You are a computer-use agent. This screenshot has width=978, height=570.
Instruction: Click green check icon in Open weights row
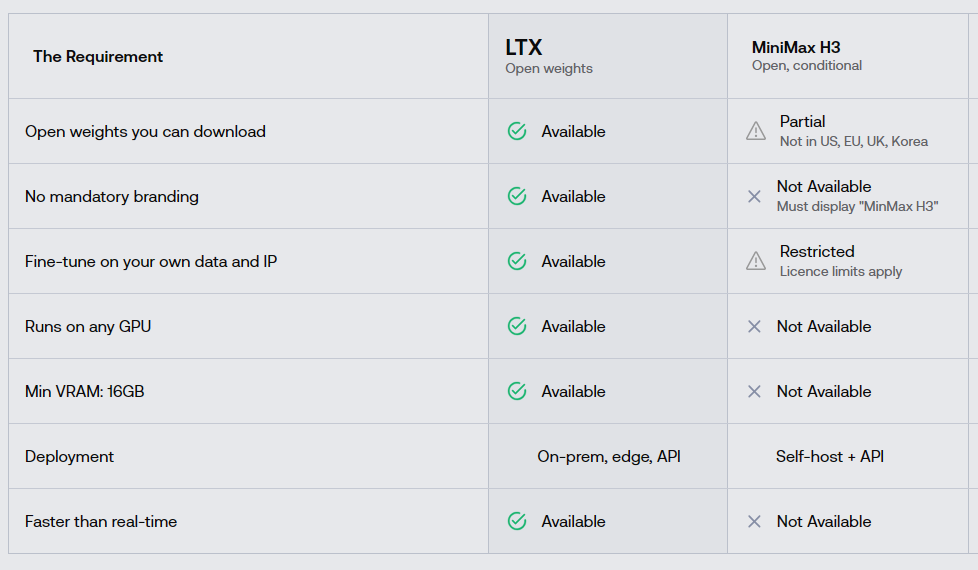coord(517,131)
